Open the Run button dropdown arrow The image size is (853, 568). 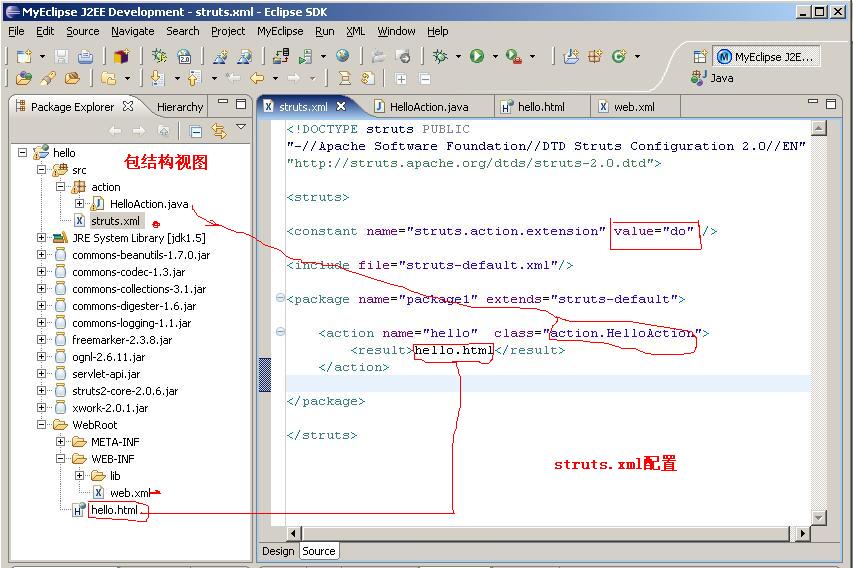point(494,57)
